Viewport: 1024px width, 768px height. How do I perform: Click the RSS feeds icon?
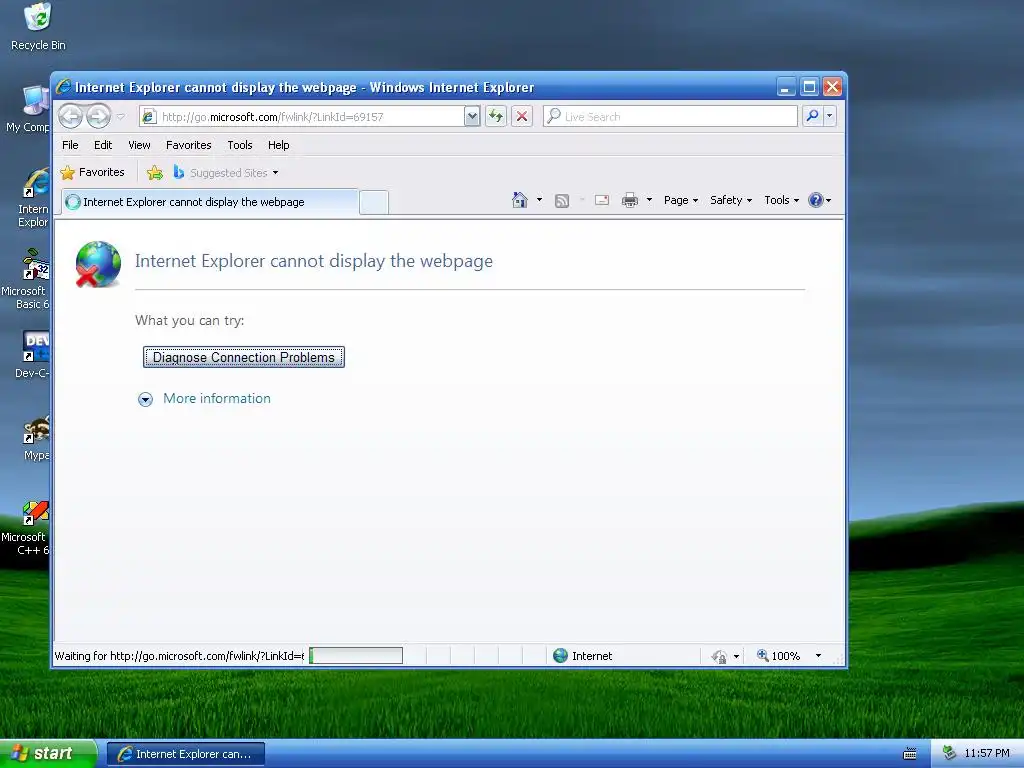pyautogui.click(x=562, y=200)
